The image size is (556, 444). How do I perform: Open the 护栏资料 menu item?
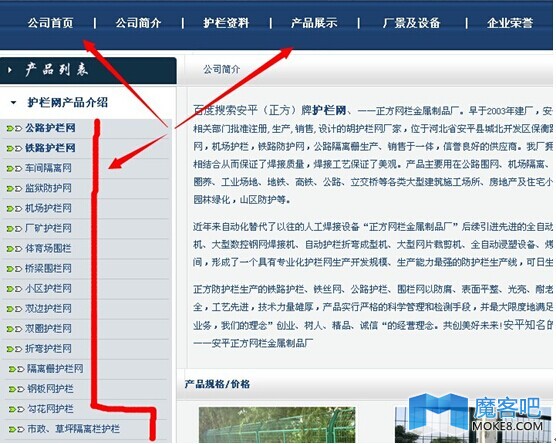[226, 23]
